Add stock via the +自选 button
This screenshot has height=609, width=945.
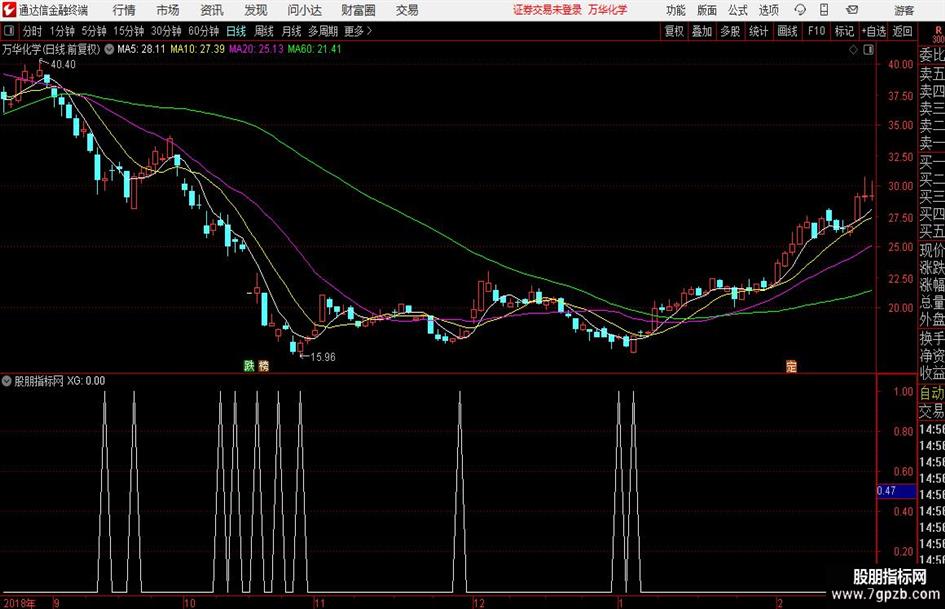pyautogui.click(x=873, y=31)
